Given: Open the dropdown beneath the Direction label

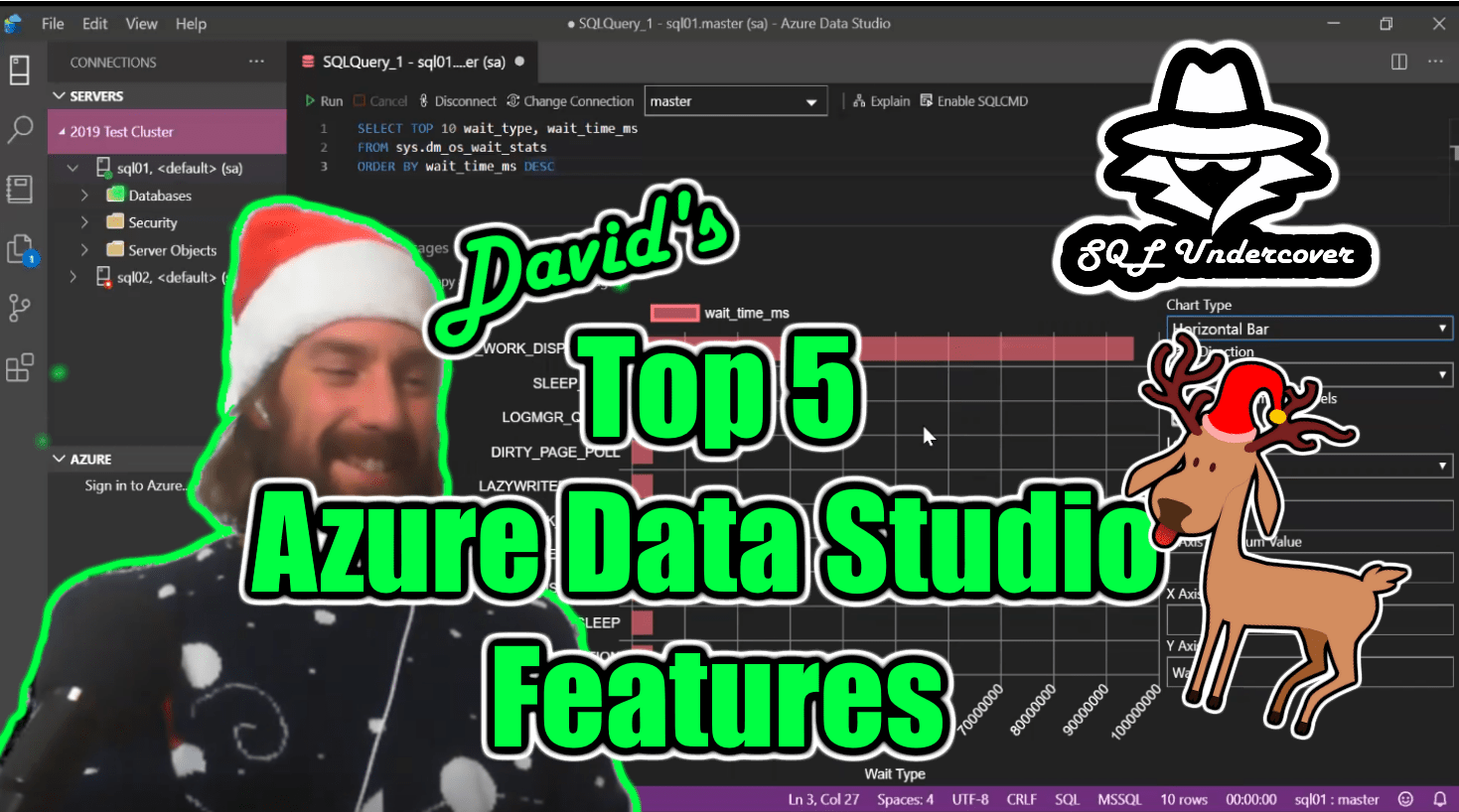Looking at the screenshot, I should tap(1309, 374).
